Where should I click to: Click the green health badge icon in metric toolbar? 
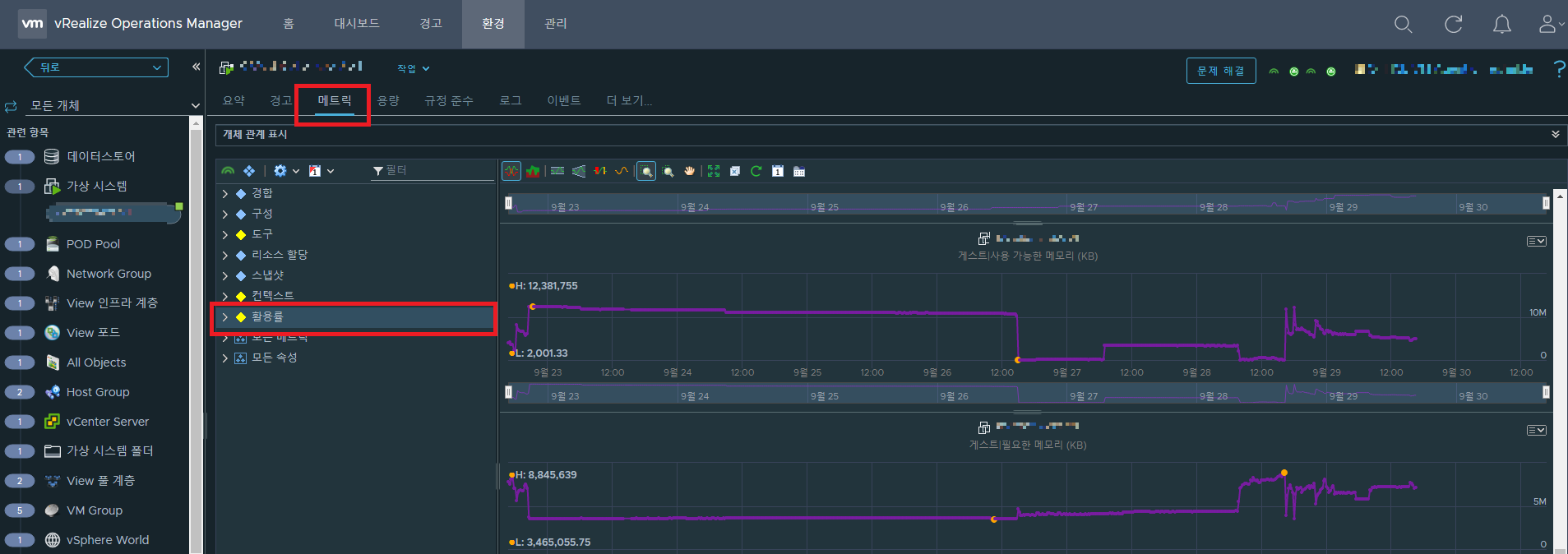228,171
